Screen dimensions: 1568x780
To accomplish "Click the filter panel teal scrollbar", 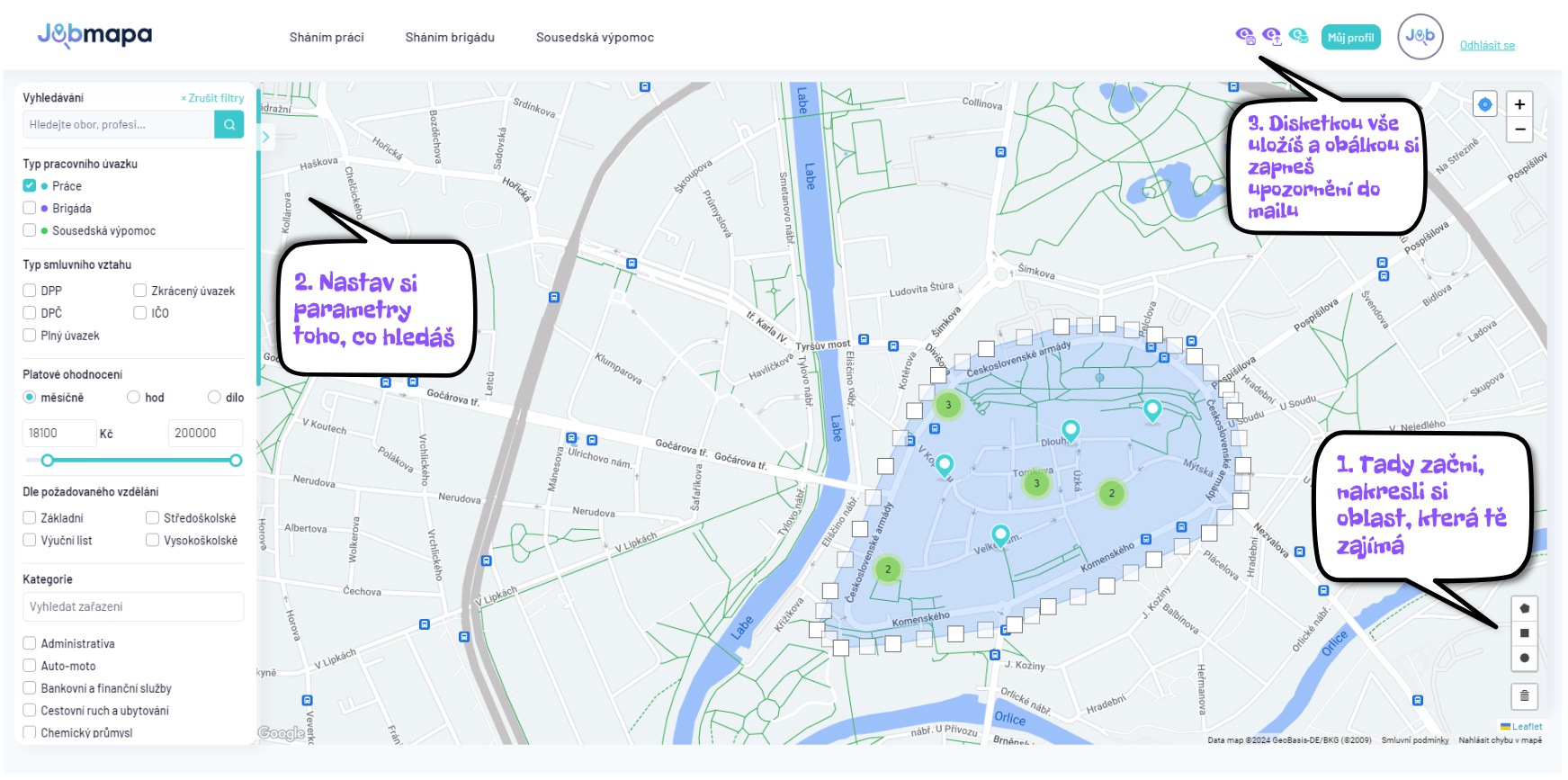I will pos(258,238).
